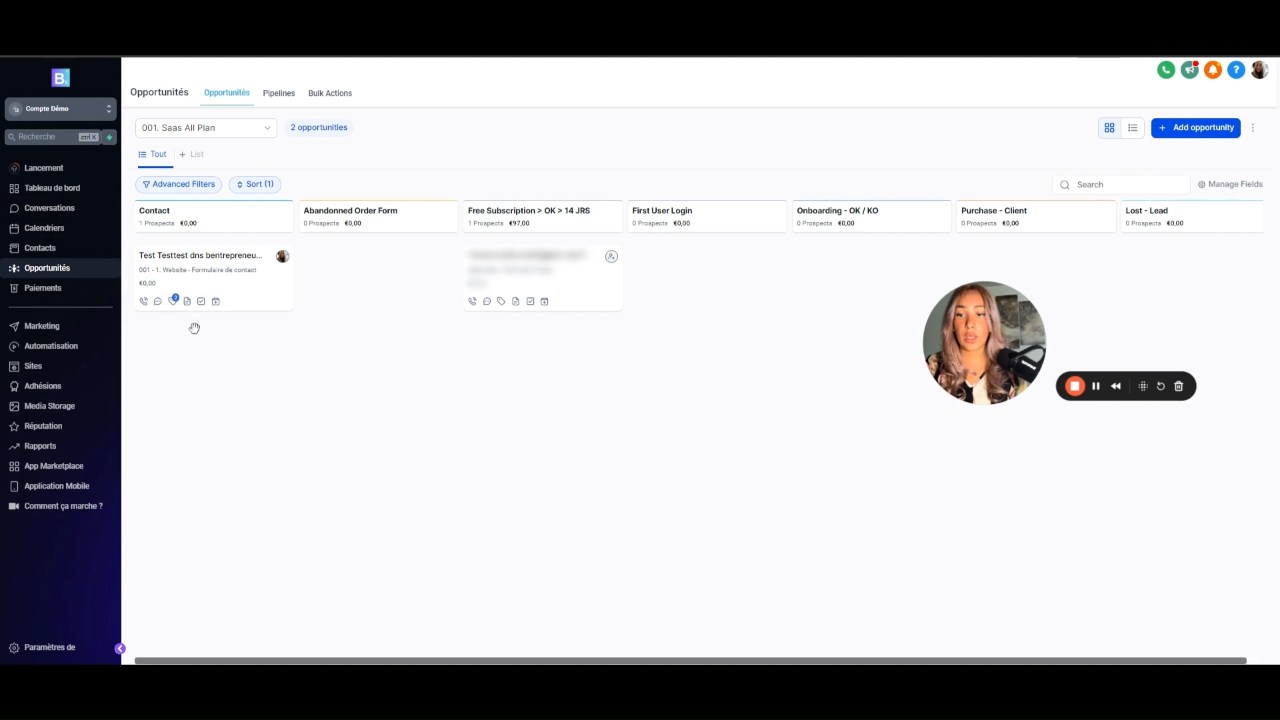
Task: Click the tags icon on Test Testtest card
Action: [172, 301]
